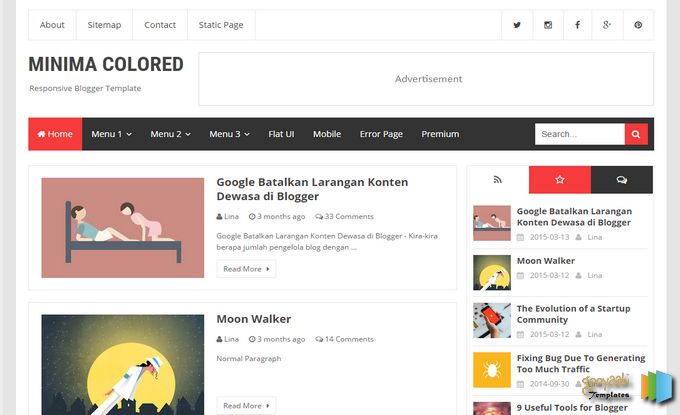Expand the Menu 1 dropdown
This screenshot has height=415, width=680.
point(111,134)
